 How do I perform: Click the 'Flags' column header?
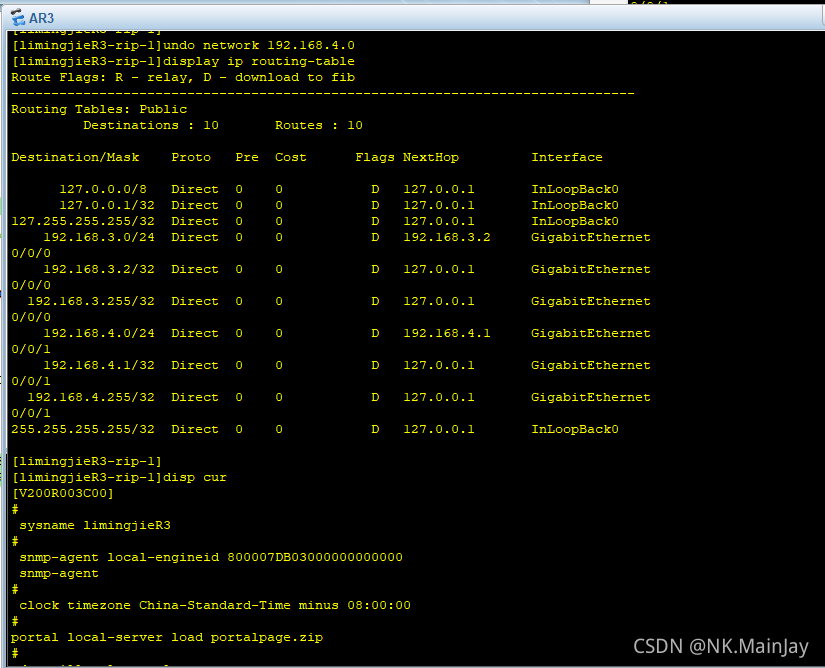(x=375, y=157)
